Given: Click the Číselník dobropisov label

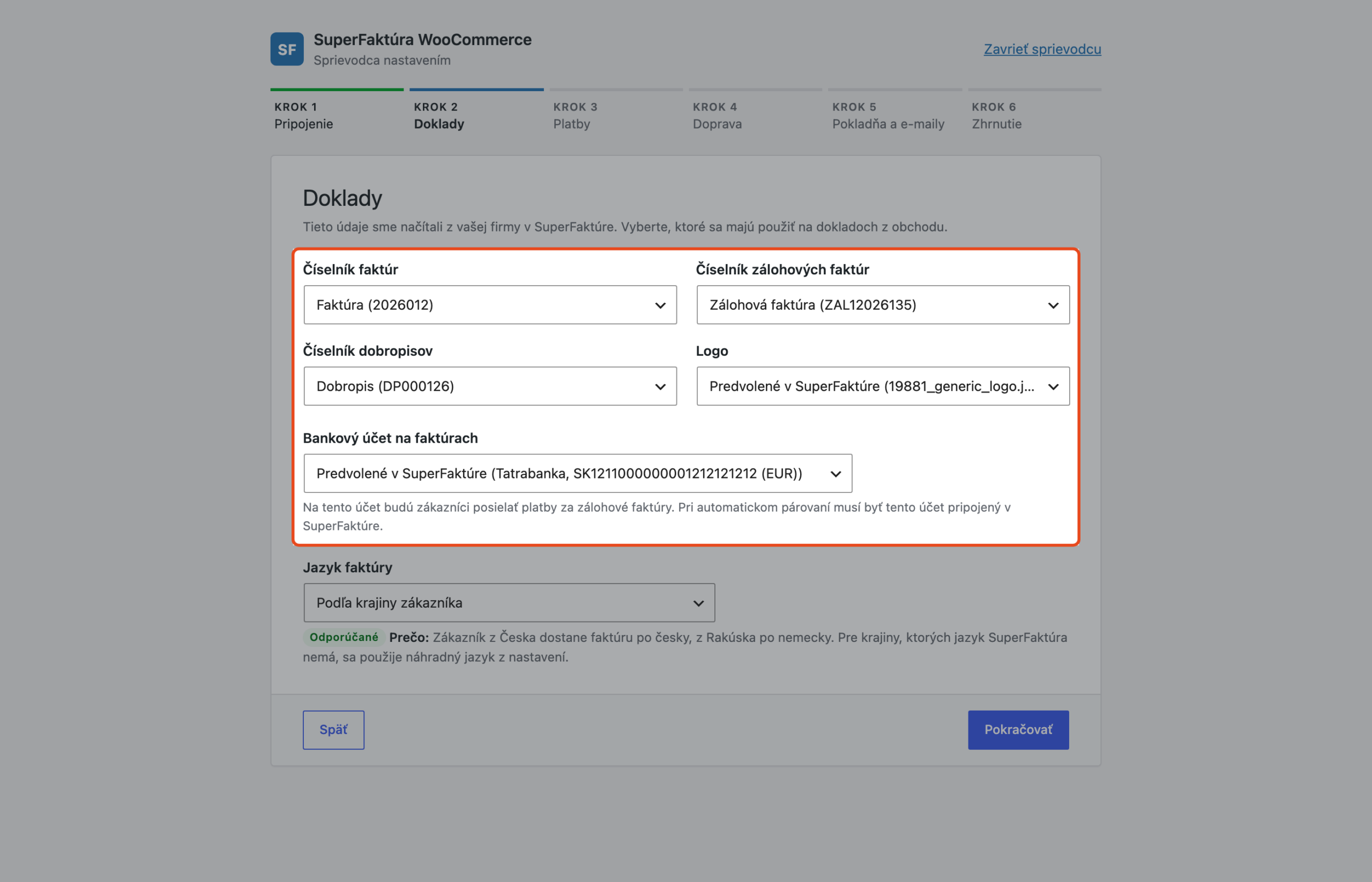Looking at the screenshot, I should coord(368,351).
